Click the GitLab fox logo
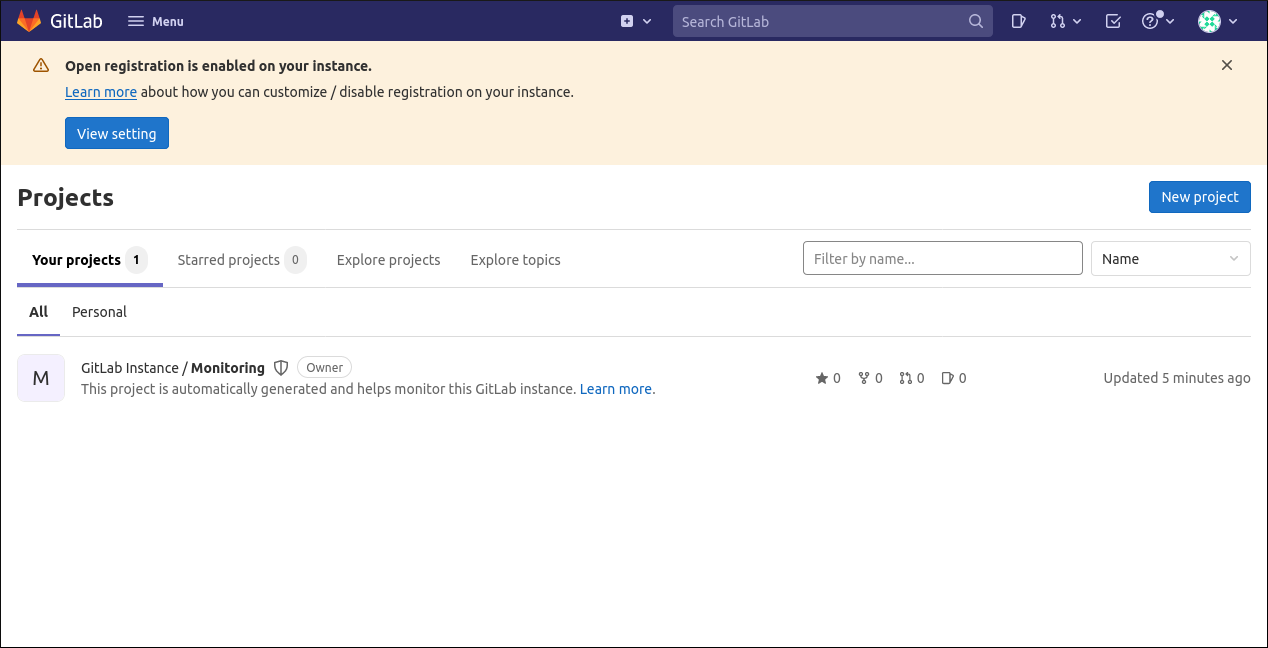 click(29, 20)
